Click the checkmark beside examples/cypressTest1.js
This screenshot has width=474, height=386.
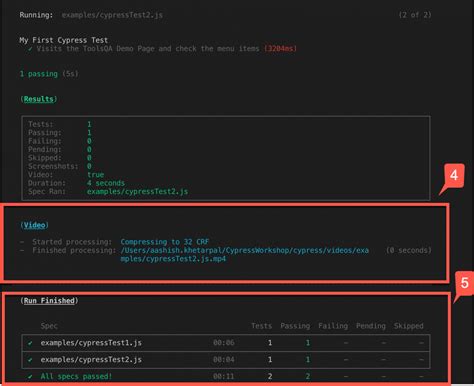point(30,343)
